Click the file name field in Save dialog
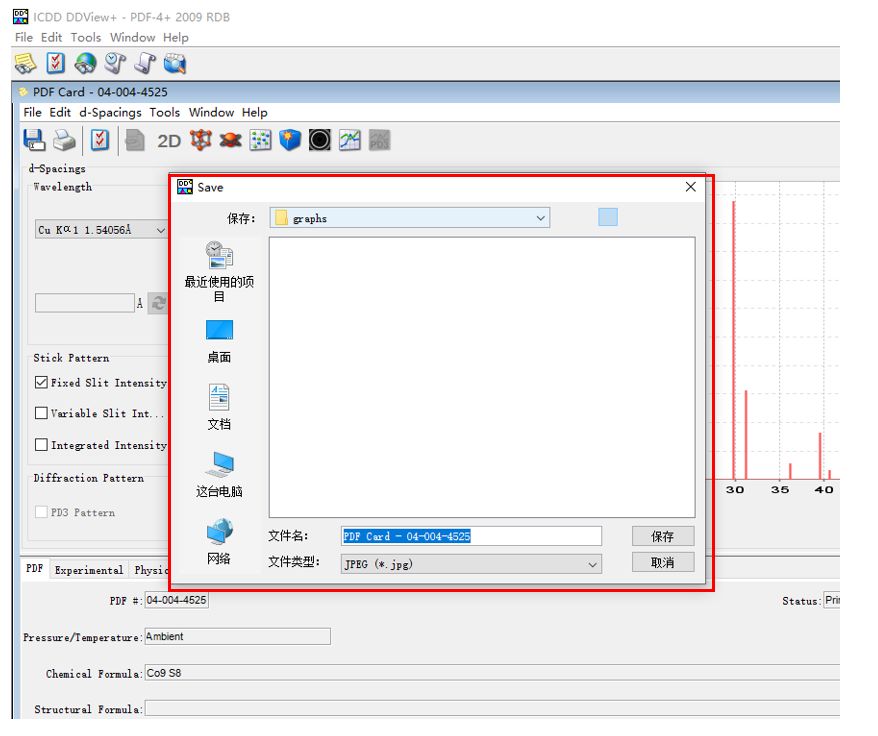This screenshot has width=878, height=736. point(471,536)
